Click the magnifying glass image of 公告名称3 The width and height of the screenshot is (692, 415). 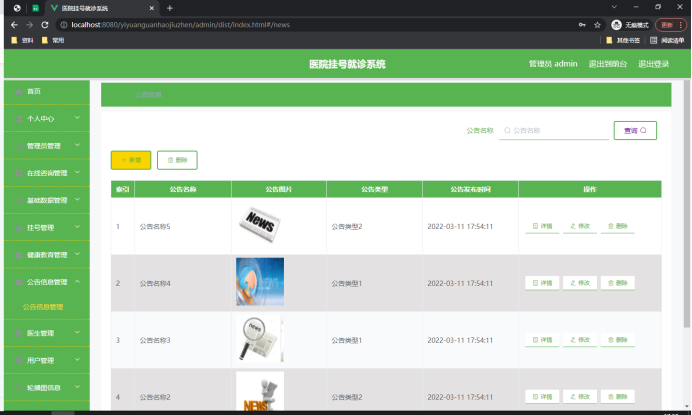coord(260,339)
